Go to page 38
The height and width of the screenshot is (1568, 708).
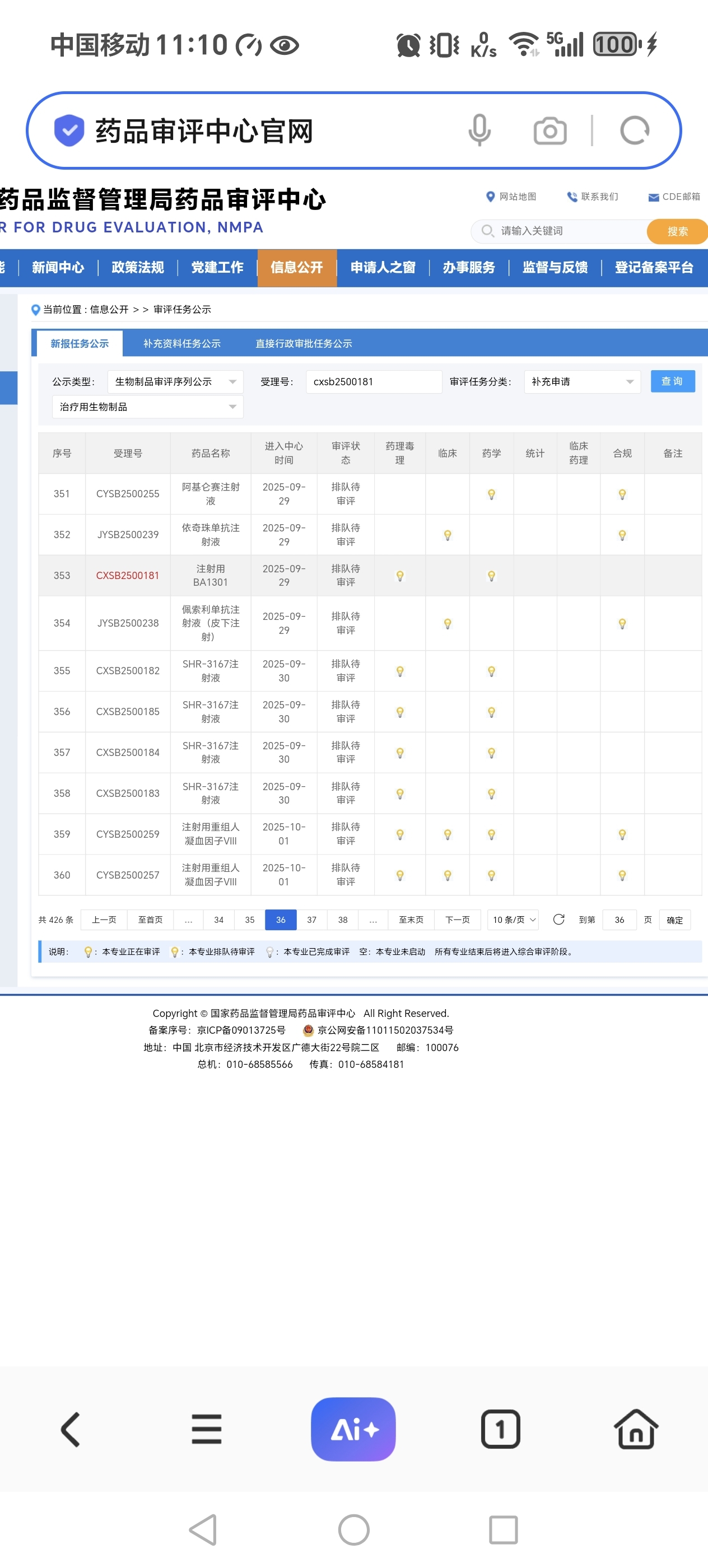tap(343, 919)
